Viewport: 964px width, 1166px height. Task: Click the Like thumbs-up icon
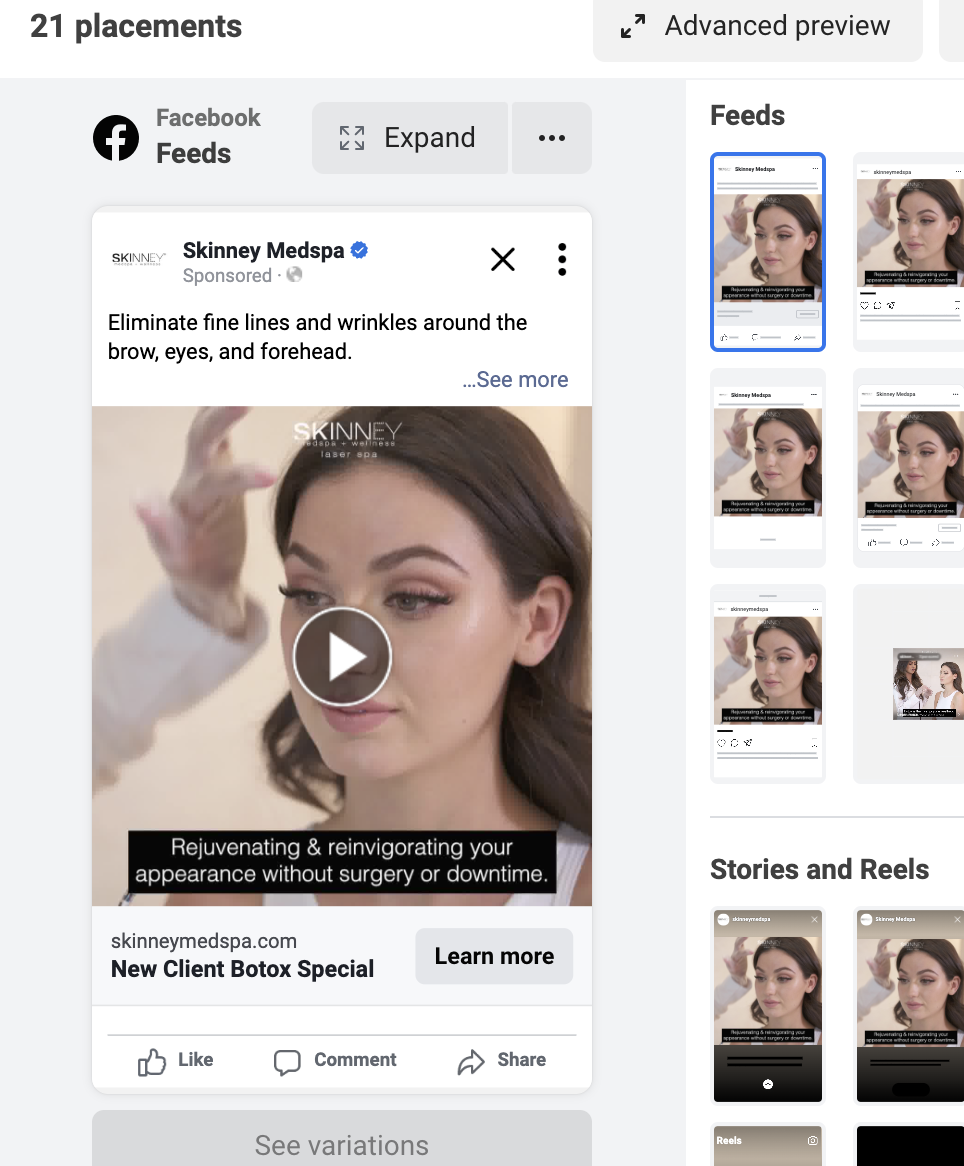click(x=152, y=1062)
